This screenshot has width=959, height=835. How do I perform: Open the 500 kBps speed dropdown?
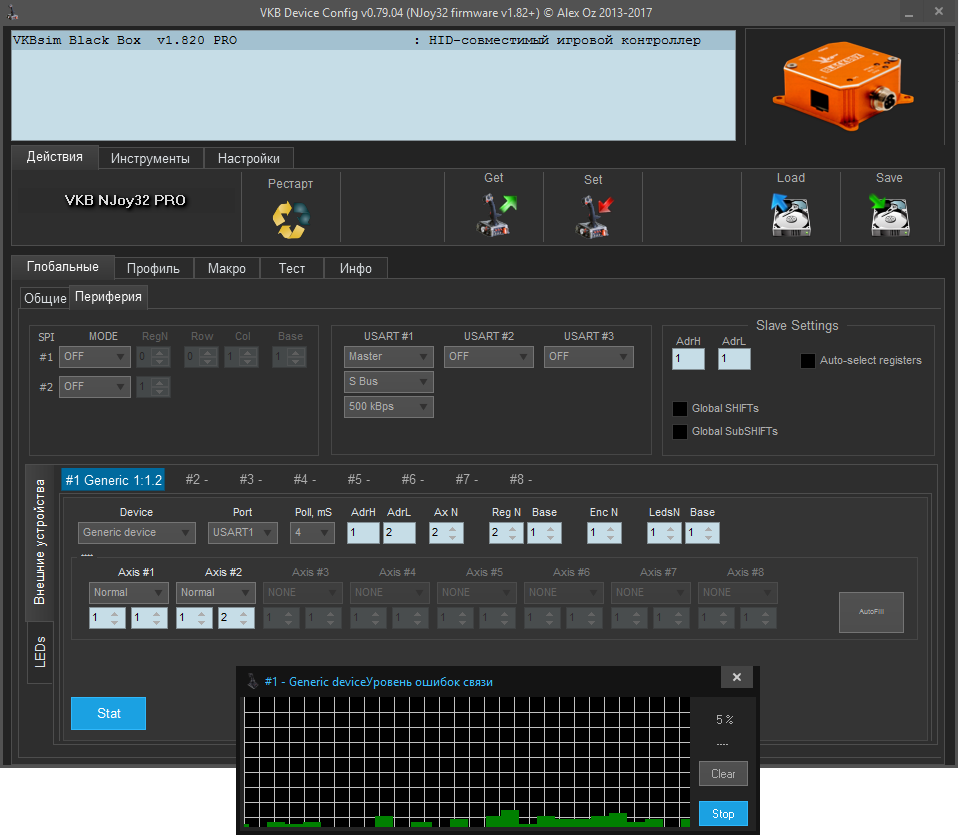pyautogui.click(x=388, y=407)
